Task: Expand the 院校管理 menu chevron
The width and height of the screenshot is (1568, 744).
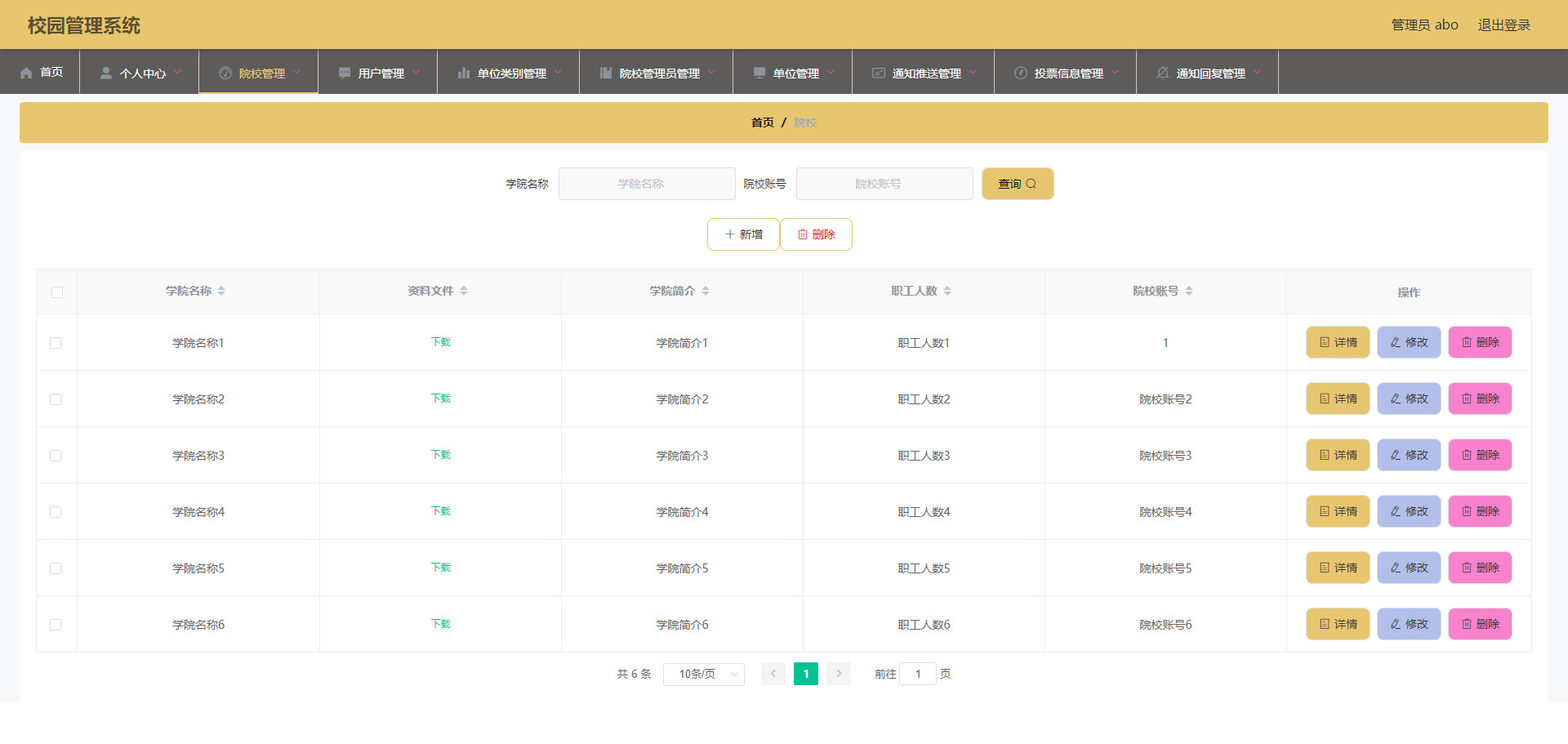Action: coord(296,72)
